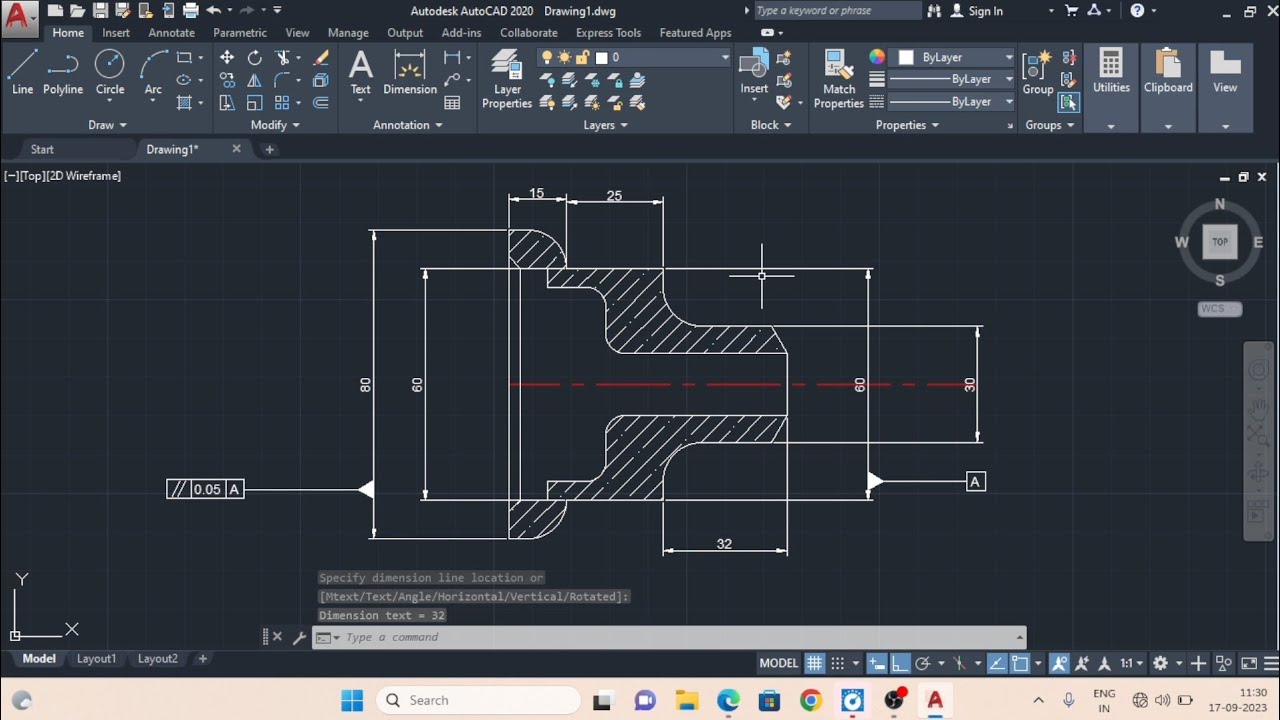The height and width of the screenshot is (720, 1280).
Task: Click the MODEL space button in status bar
Action: (779, 662)
